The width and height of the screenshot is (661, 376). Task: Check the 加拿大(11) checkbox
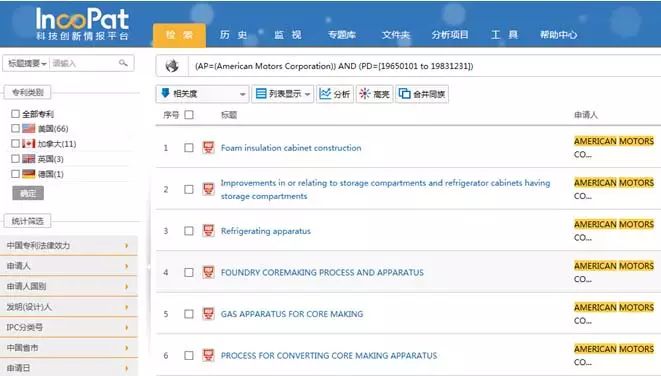15,144
